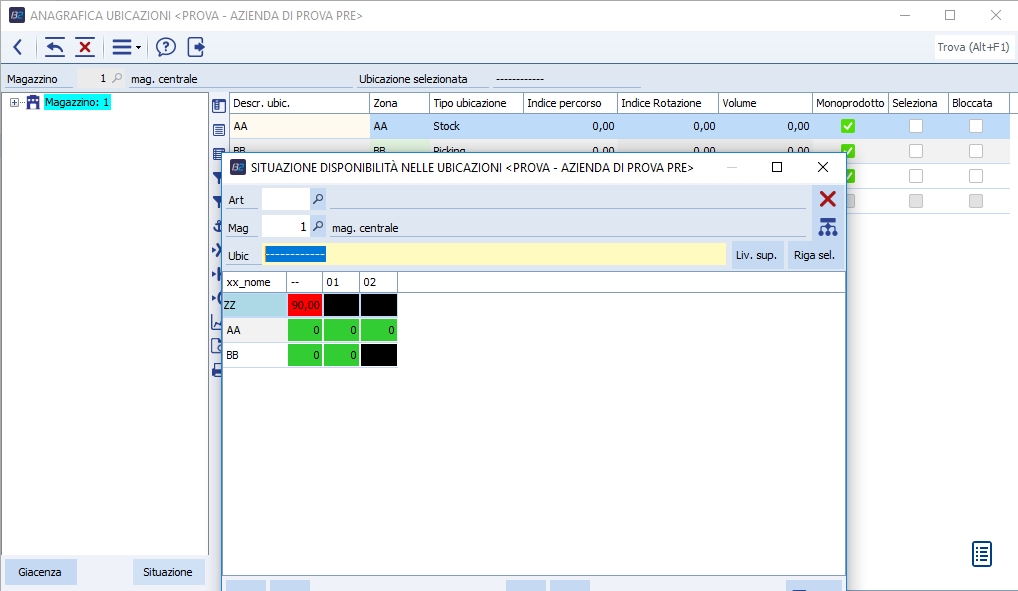Expand the Magazzino: 1 tree node

(x=14, y=102)
